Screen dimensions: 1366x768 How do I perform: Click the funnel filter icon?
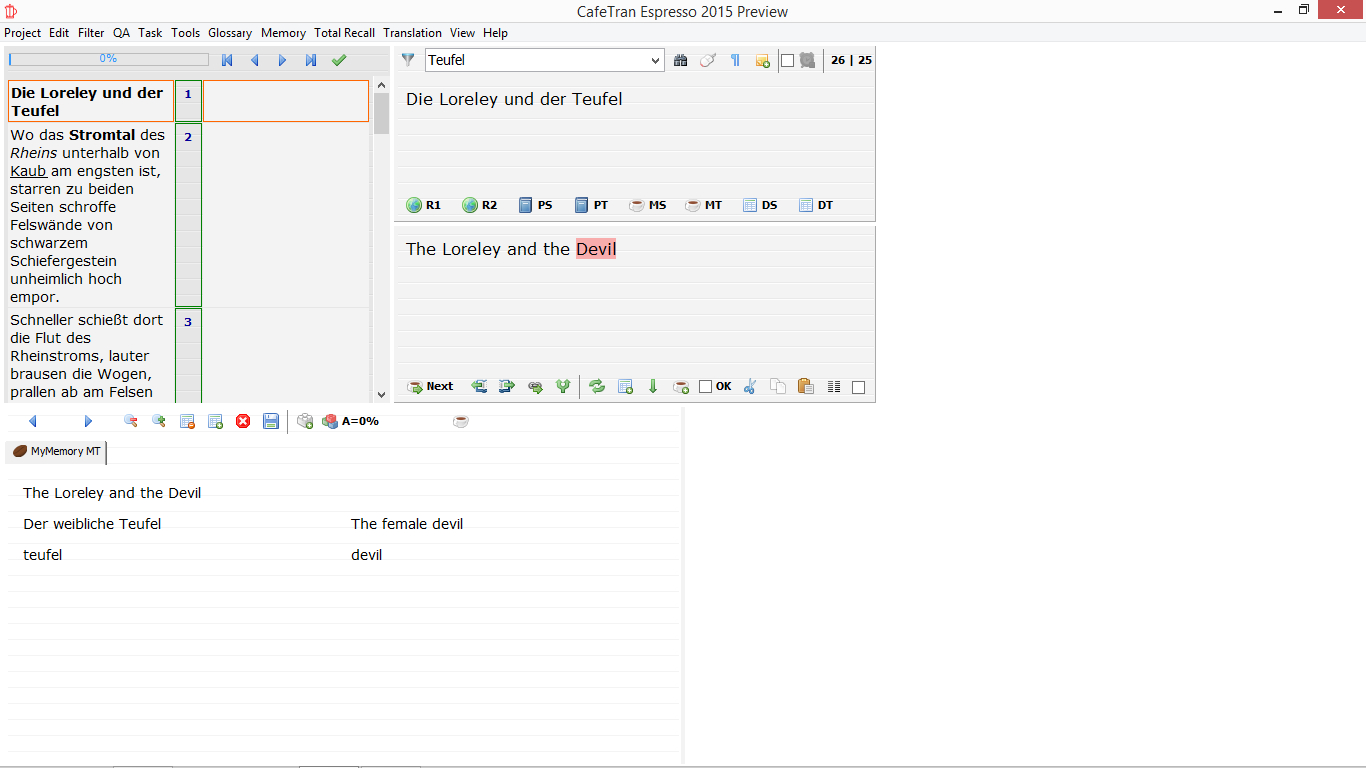pos(408,60)
